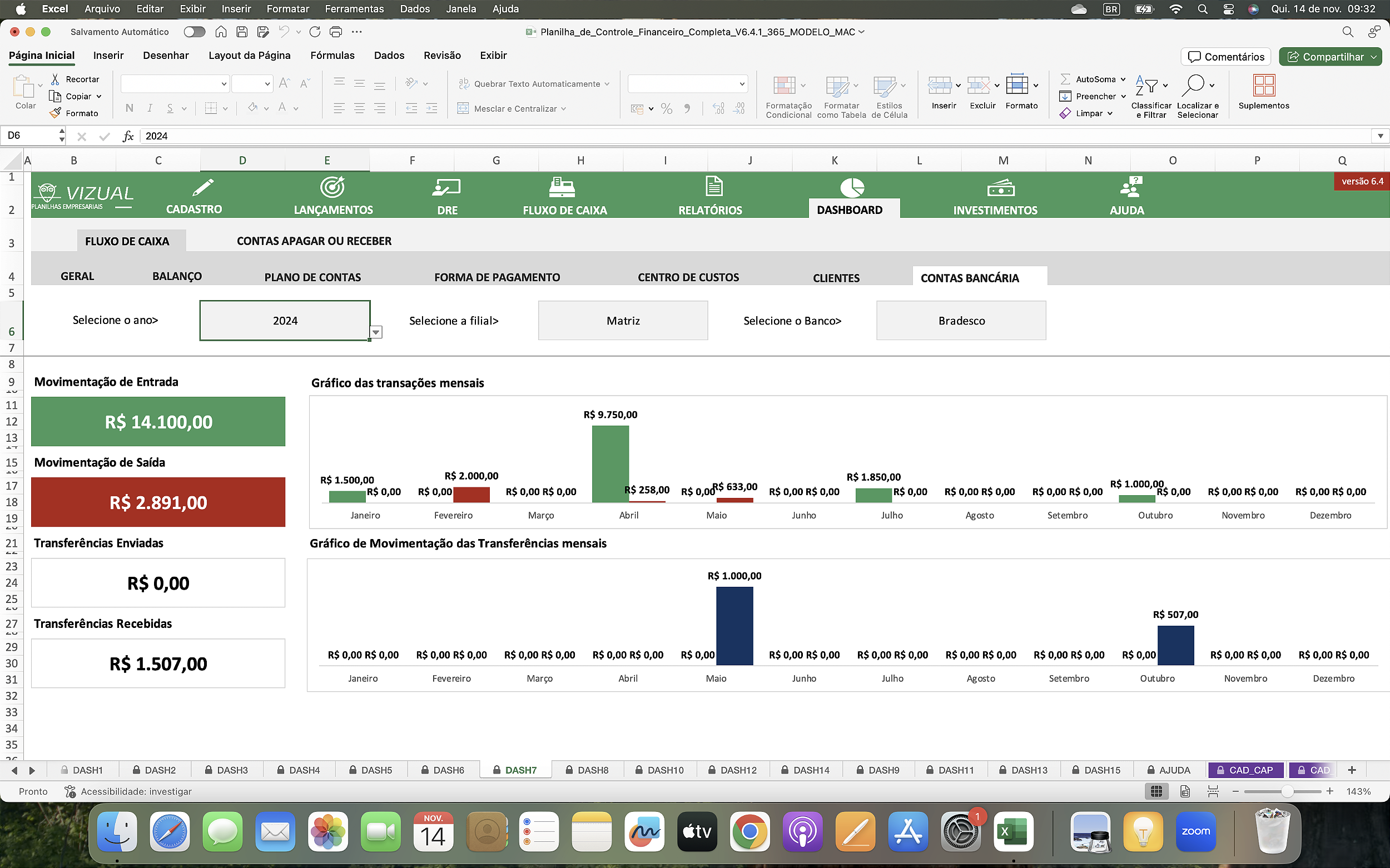
Task: Select the PLANO DE CONTAS tab
Action: 312,277
